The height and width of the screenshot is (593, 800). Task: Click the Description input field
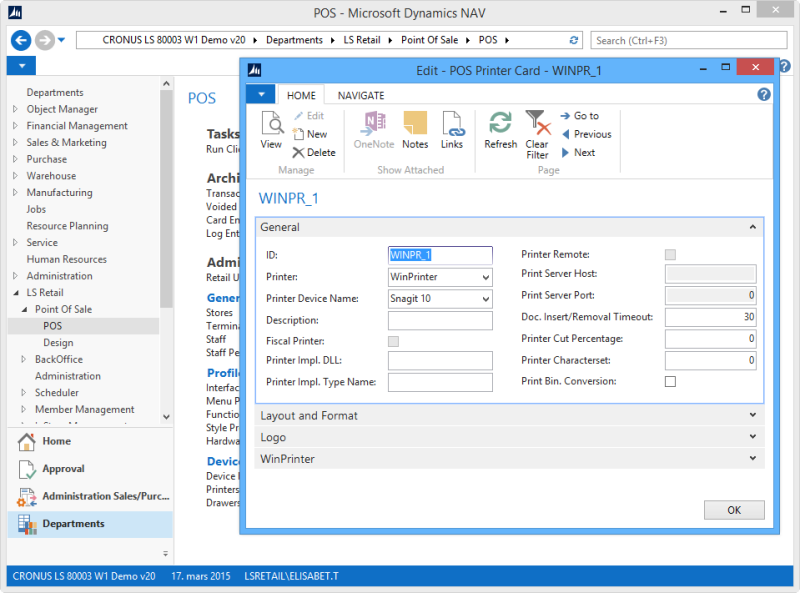click(x=440, y=321)
